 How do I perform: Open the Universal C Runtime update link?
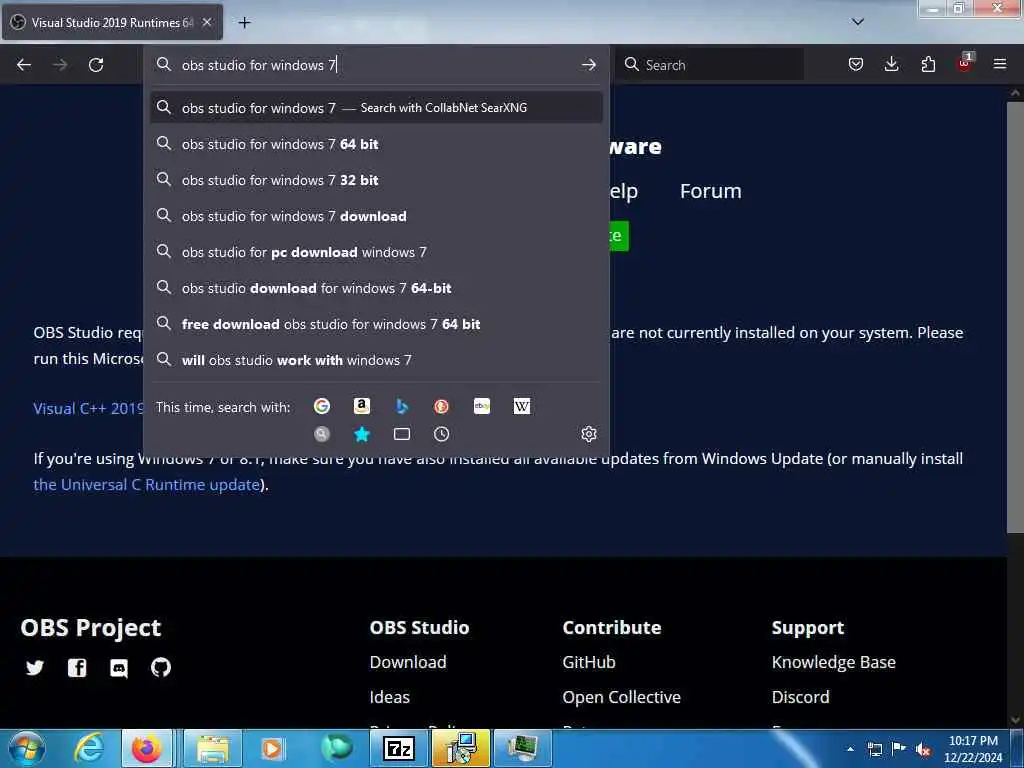[x=146, y=485]
